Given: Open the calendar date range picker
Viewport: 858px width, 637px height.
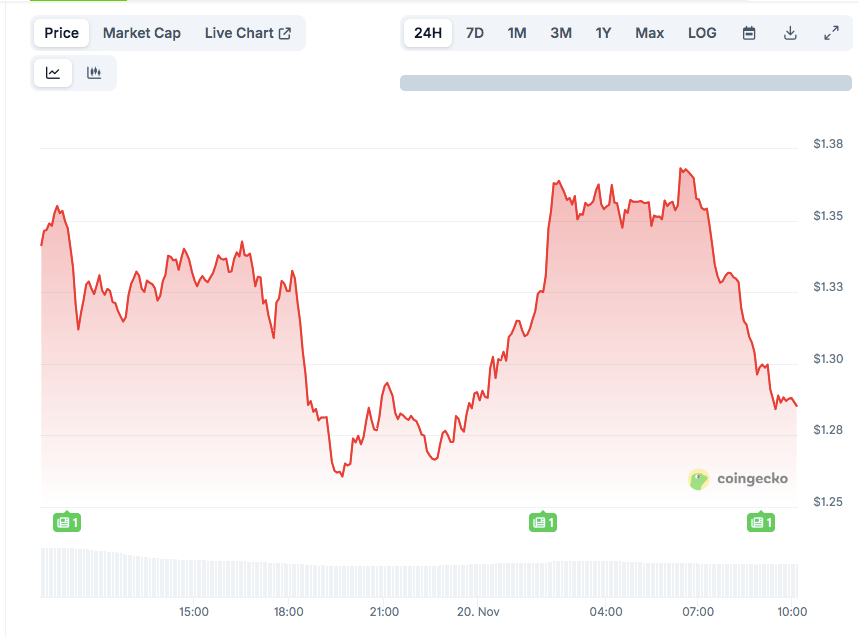Looking at the screenshot, I should 749,33.
